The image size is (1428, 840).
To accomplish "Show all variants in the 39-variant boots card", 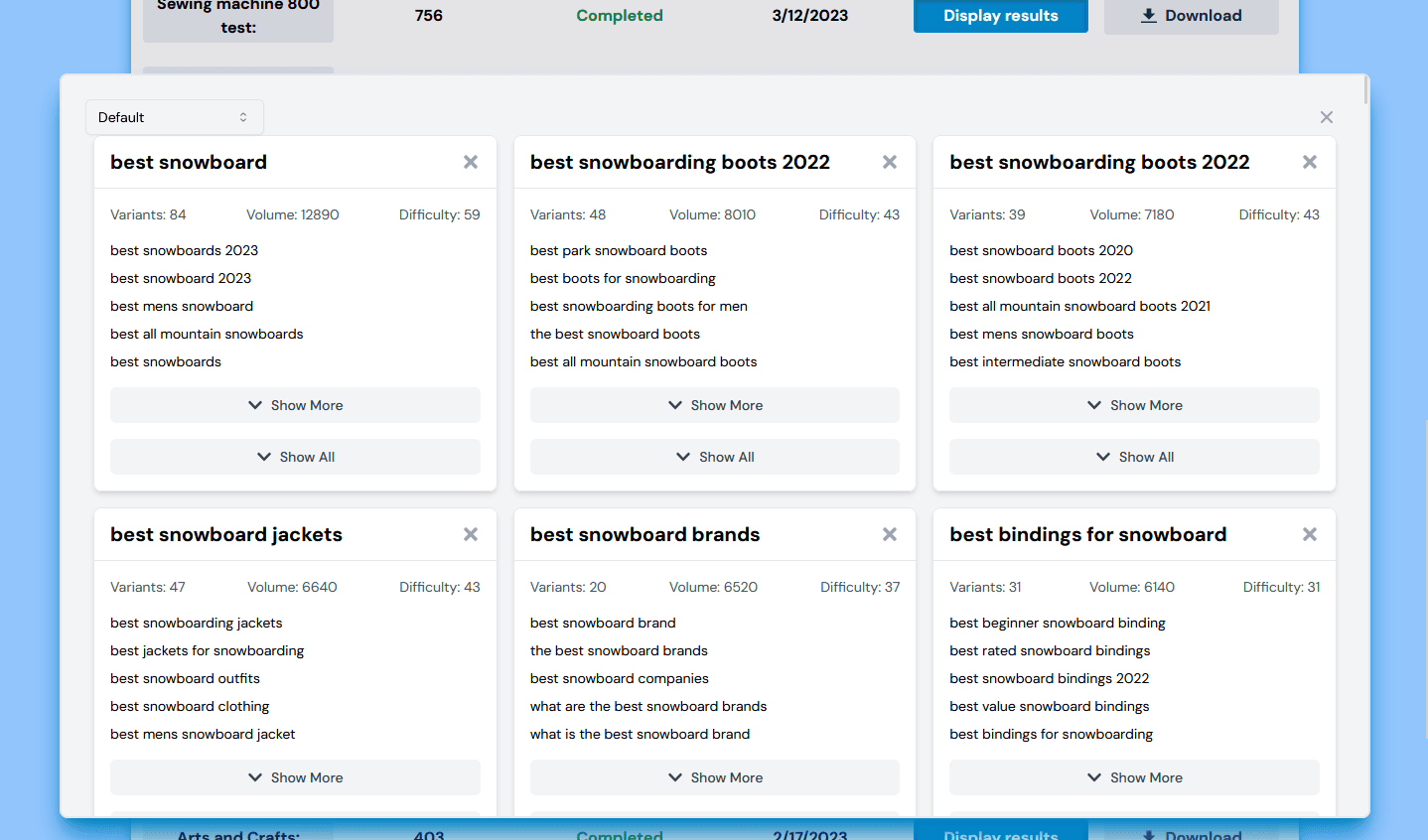I will (x=1134, y=457).
